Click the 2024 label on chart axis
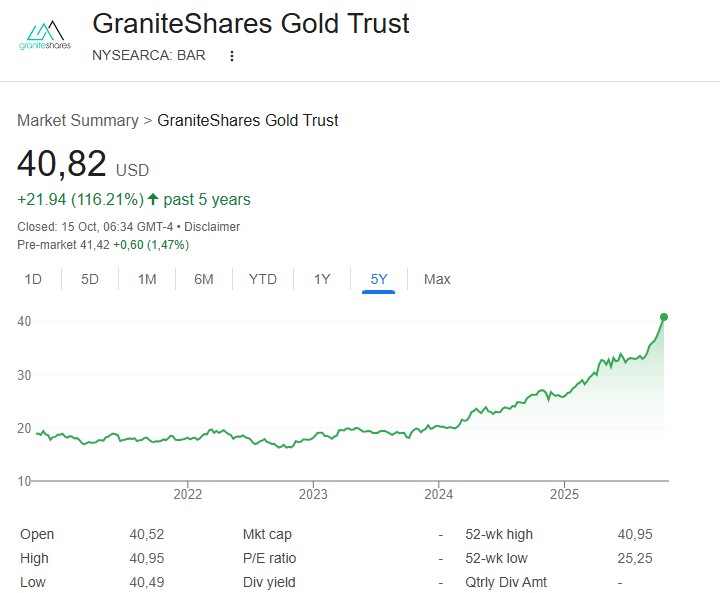The height and width of the screenshot is (593, 720). click(x=439, y=493)
